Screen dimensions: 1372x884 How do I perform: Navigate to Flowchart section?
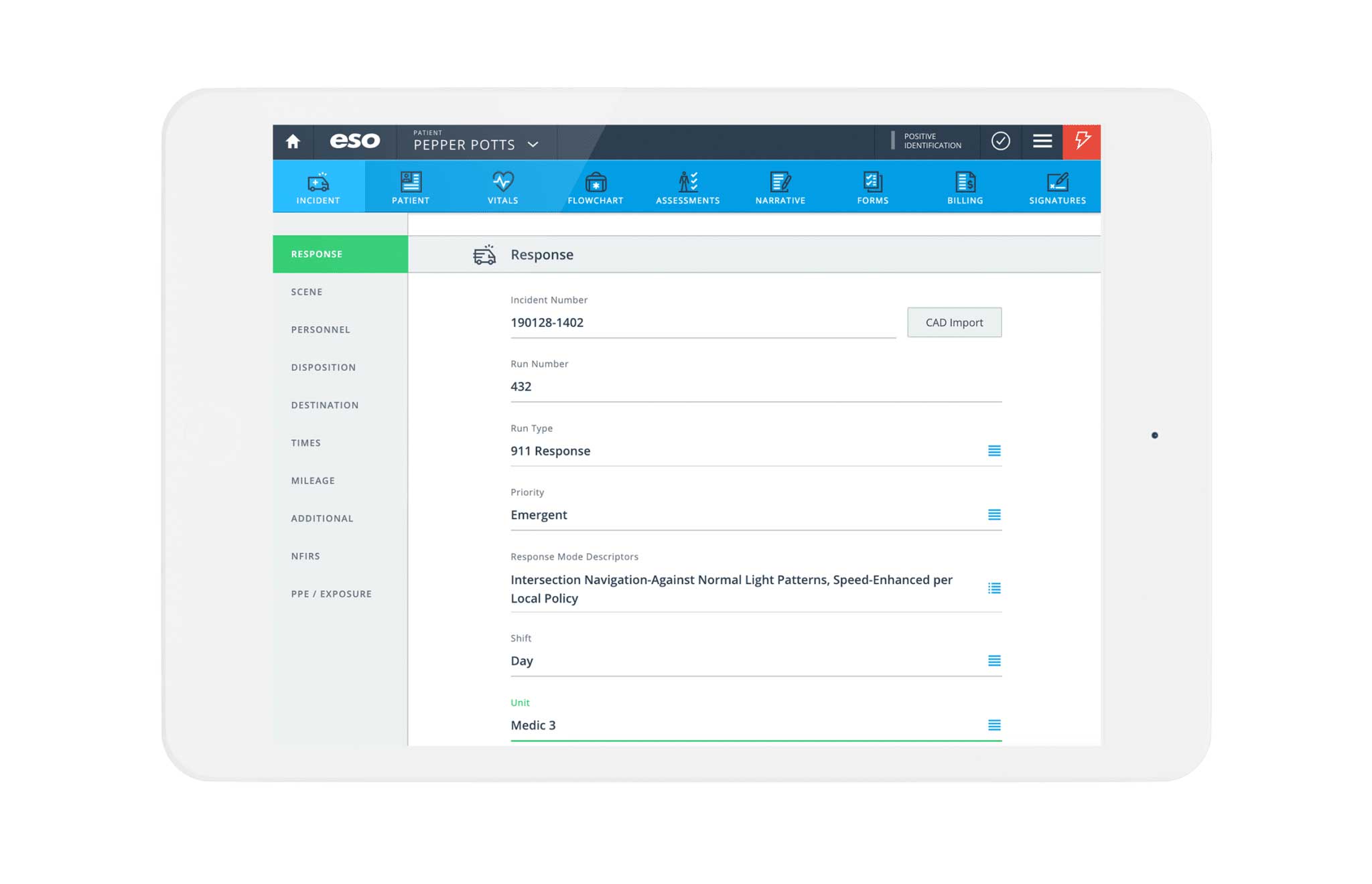pos(594,187)
